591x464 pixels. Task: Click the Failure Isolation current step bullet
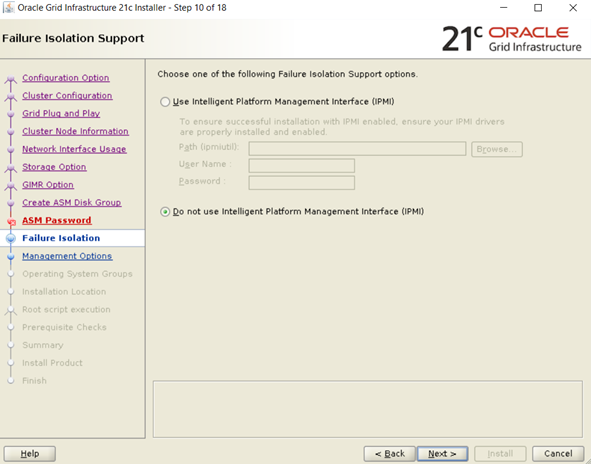11,238
